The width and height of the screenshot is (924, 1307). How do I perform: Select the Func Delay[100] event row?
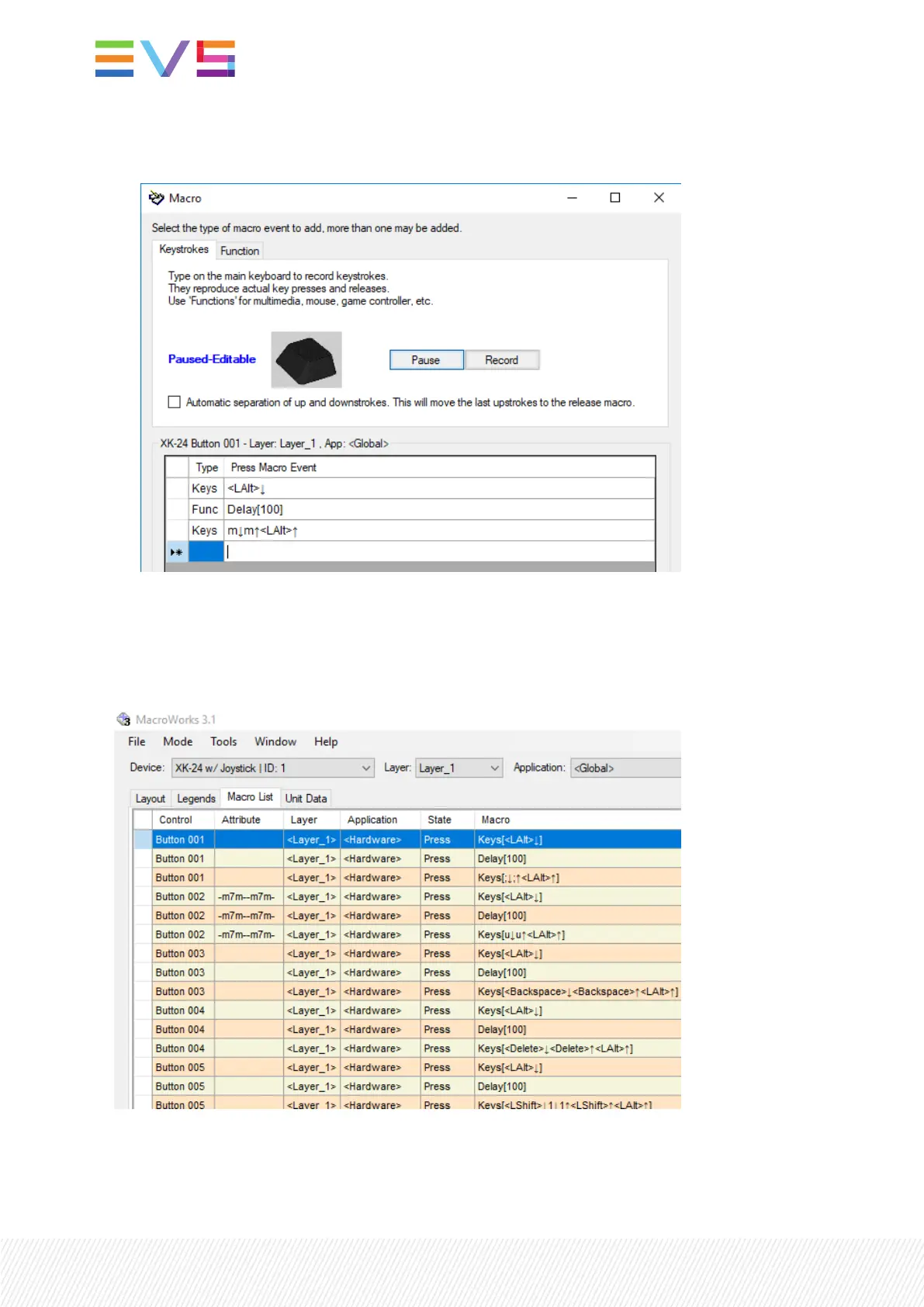pos(410,509)
